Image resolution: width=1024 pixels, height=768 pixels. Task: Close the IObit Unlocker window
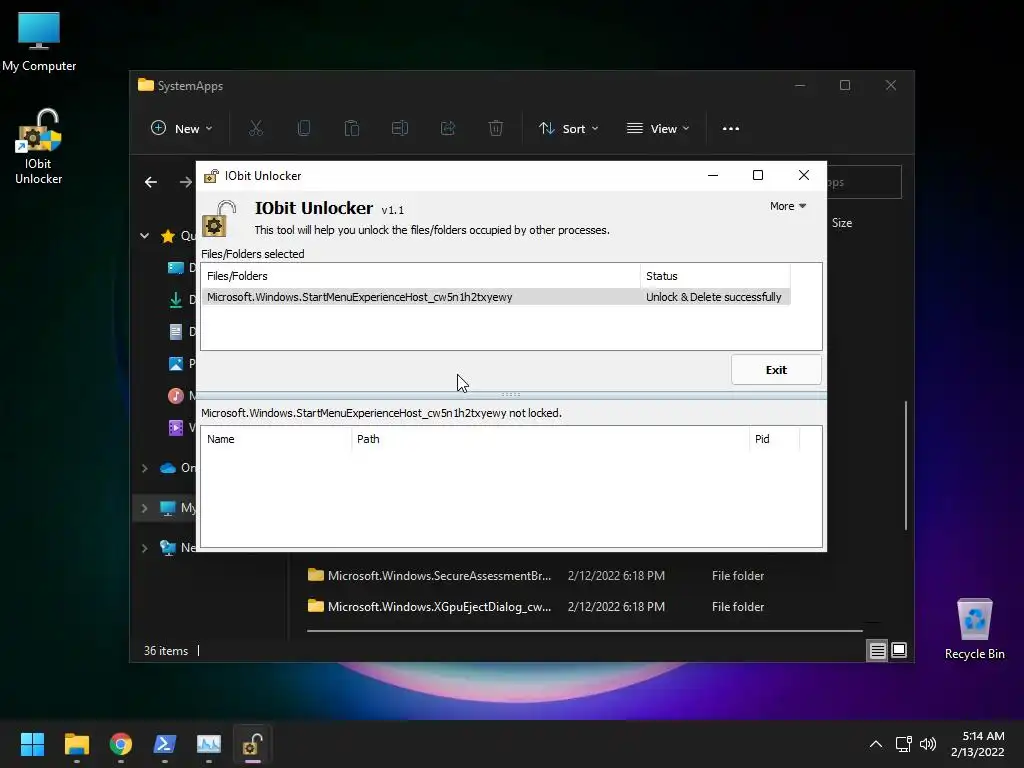coord(804,175)
